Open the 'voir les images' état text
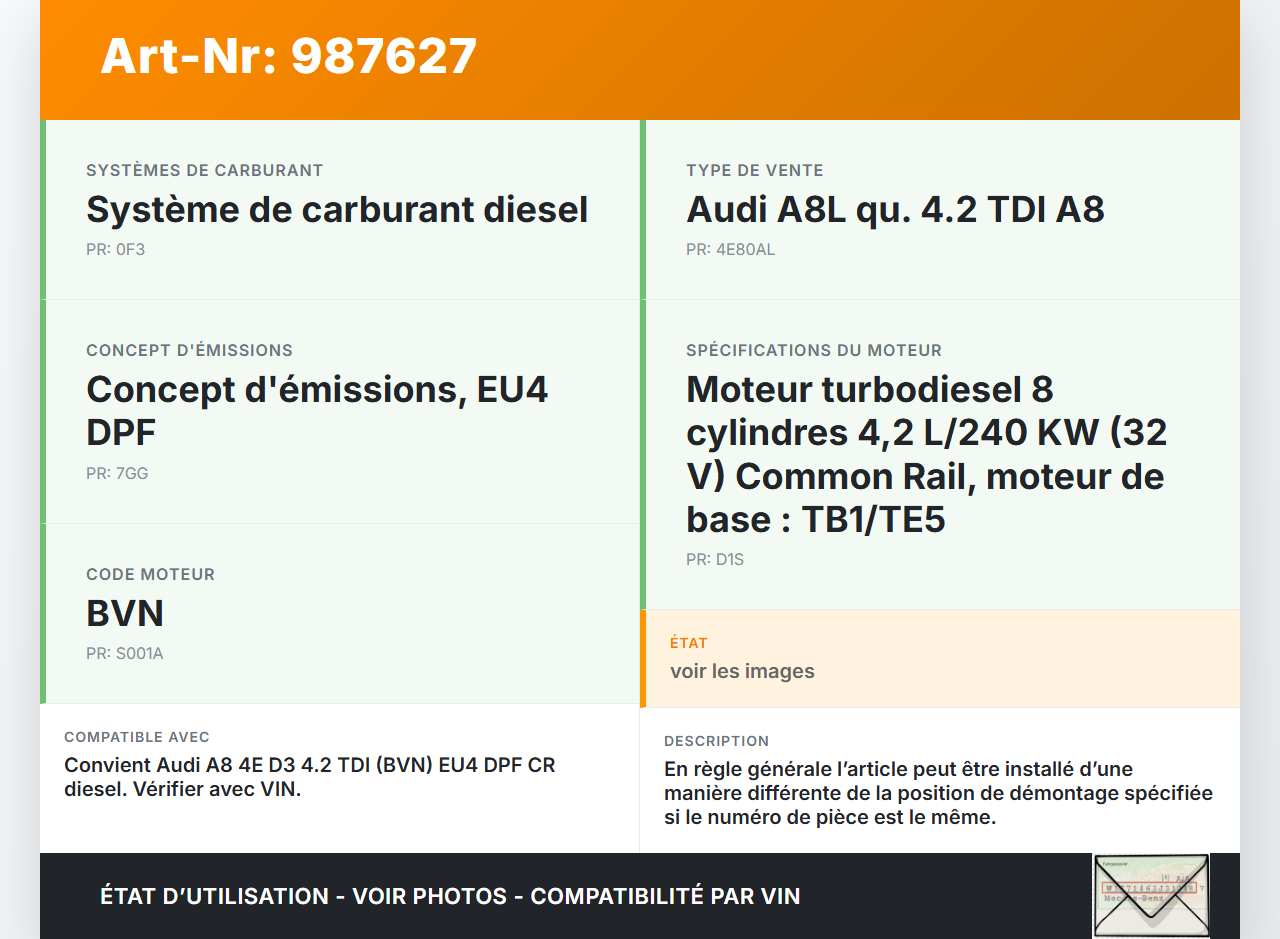The height and width of the screenshot is (939, 1280). tap(742, 671)
